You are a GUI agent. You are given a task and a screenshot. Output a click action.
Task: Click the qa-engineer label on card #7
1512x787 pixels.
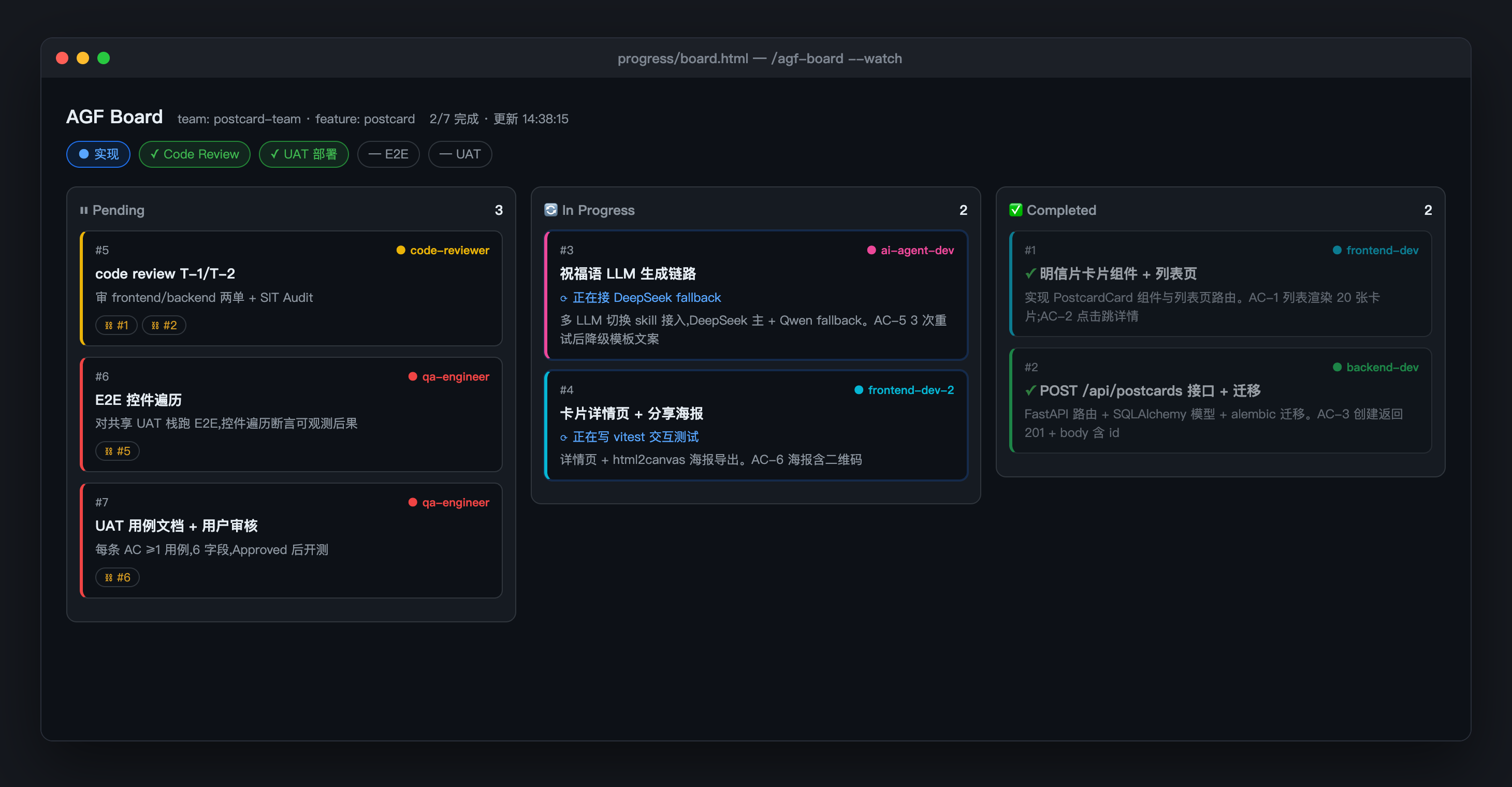(456, 502)
